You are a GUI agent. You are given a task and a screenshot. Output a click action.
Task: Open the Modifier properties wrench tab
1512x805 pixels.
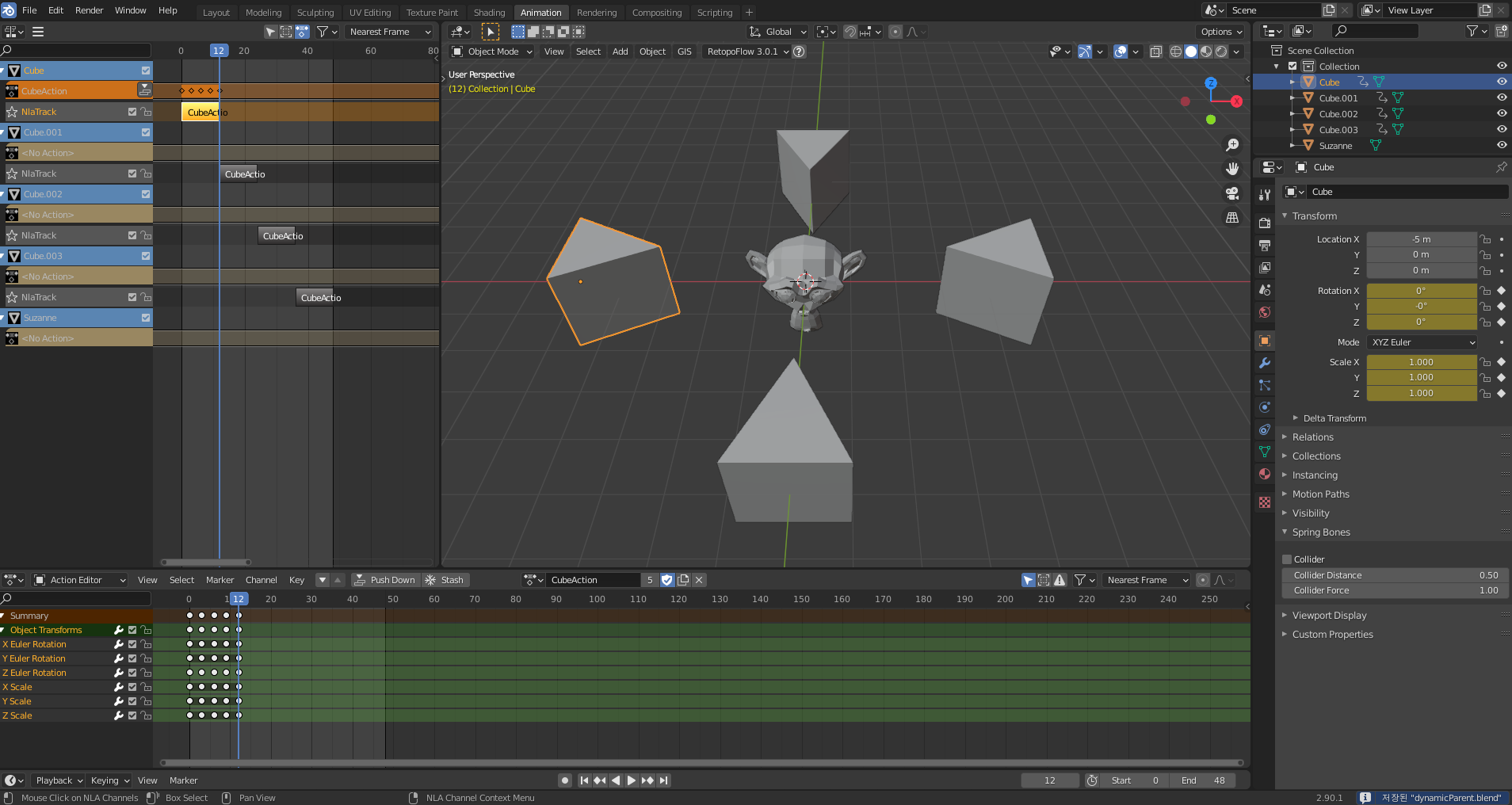[1265, 363]
